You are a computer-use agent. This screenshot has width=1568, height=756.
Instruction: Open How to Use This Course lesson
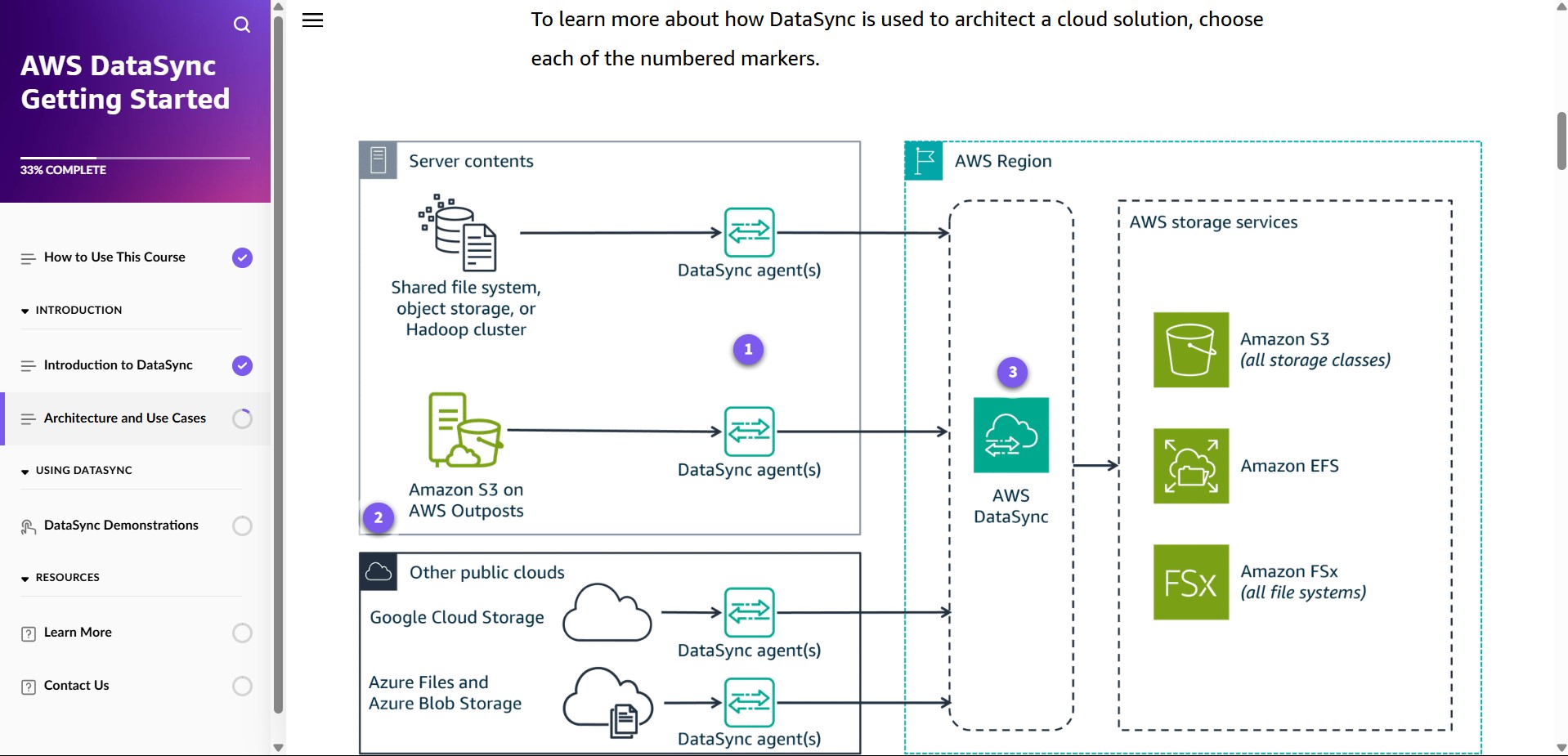click(136, 257)
